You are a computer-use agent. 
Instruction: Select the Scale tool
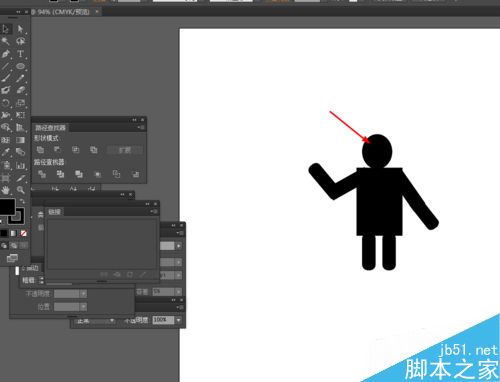tap(20, 103)
